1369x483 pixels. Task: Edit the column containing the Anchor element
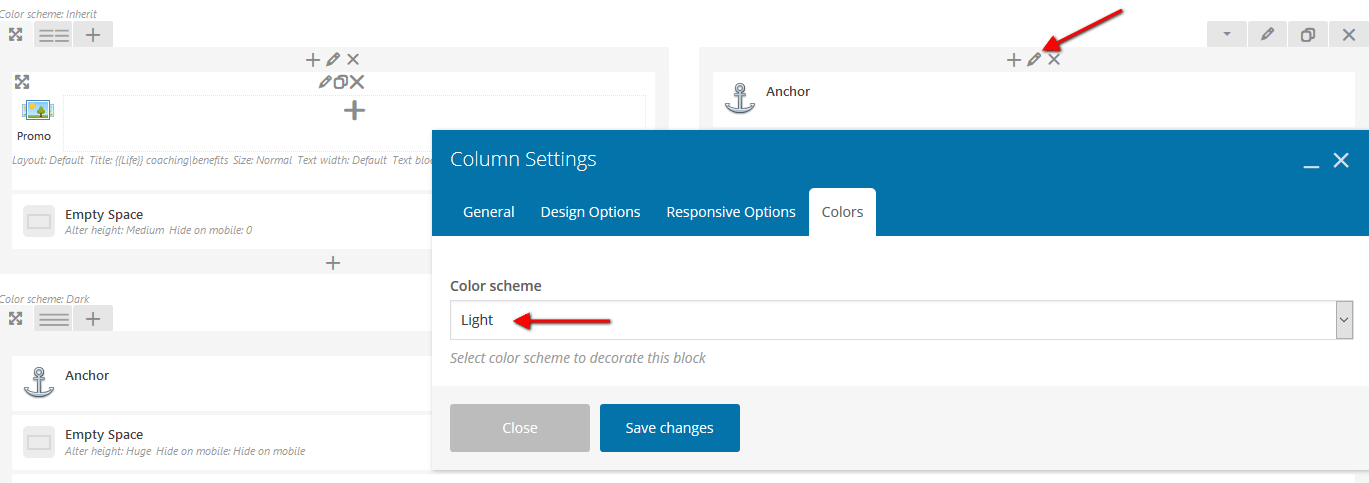tap(1034, 60)
